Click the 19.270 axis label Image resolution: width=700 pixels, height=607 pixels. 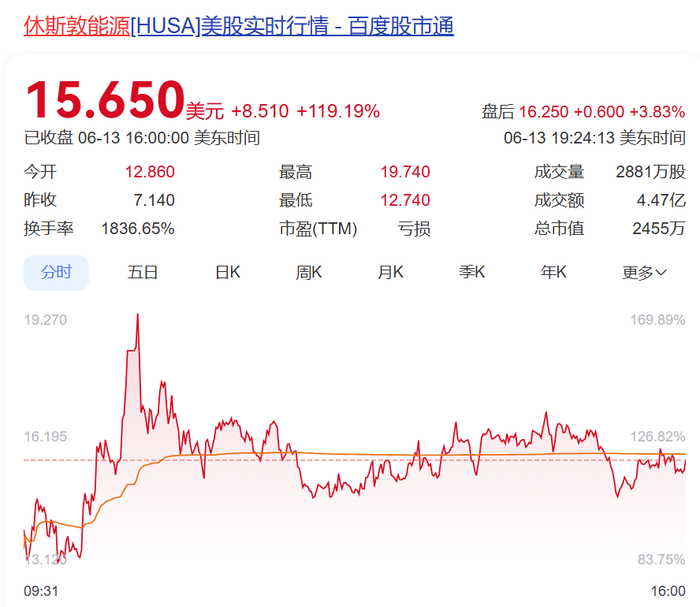click(x=45, y=320)
